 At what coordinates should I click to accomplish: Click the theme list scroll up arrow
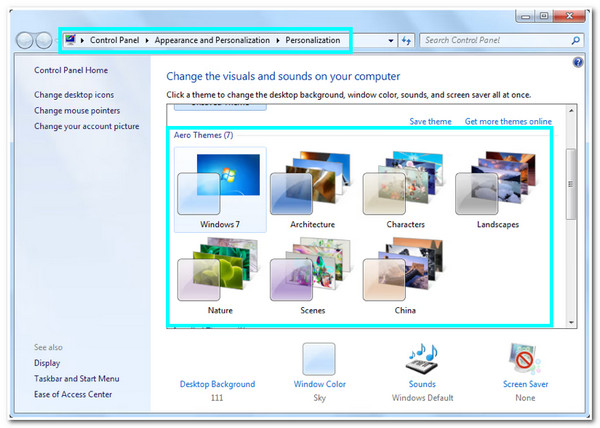571,111
